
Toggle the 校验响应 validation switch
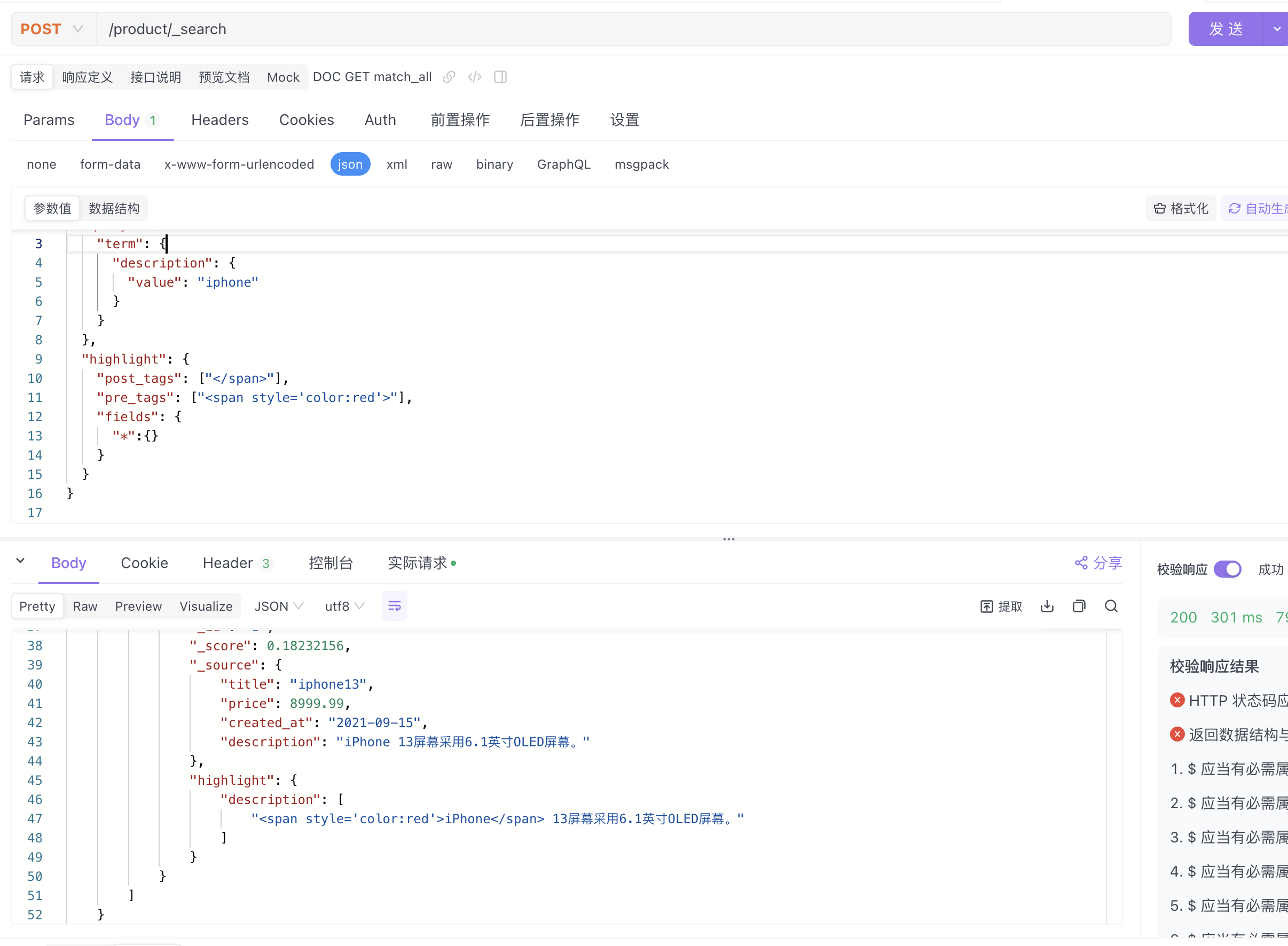point(1227,569)
